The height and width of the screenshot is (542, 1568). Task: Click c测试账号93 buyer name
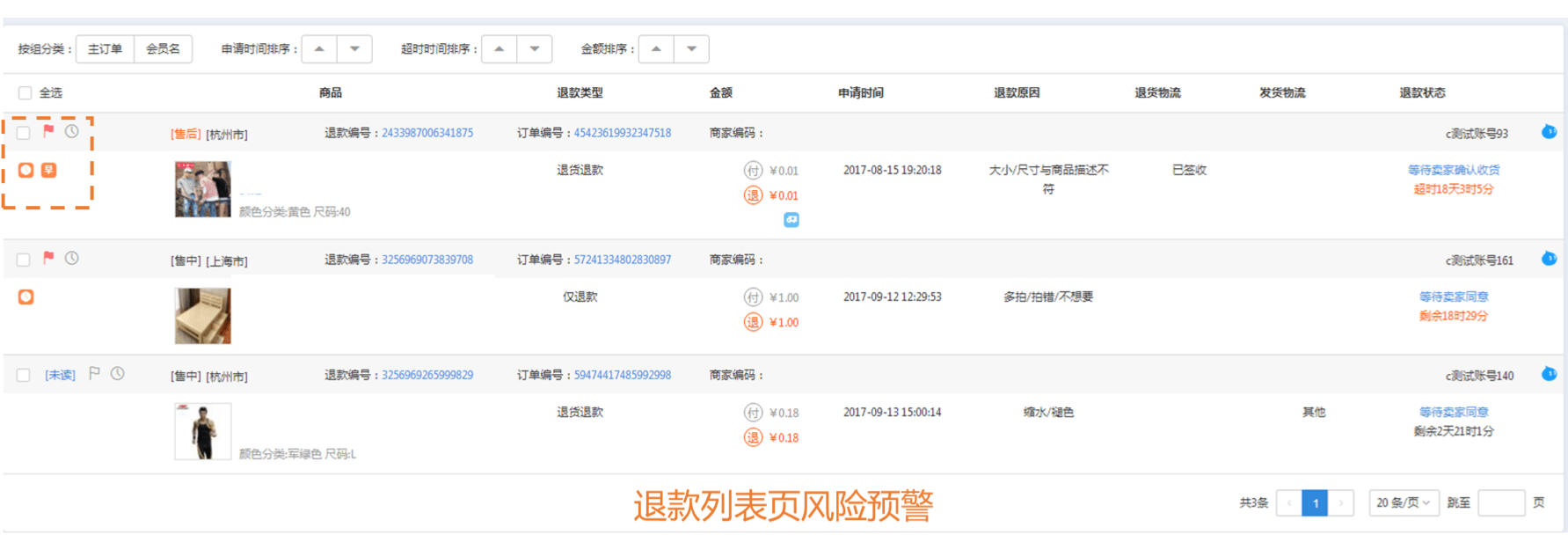(1477, 134)
